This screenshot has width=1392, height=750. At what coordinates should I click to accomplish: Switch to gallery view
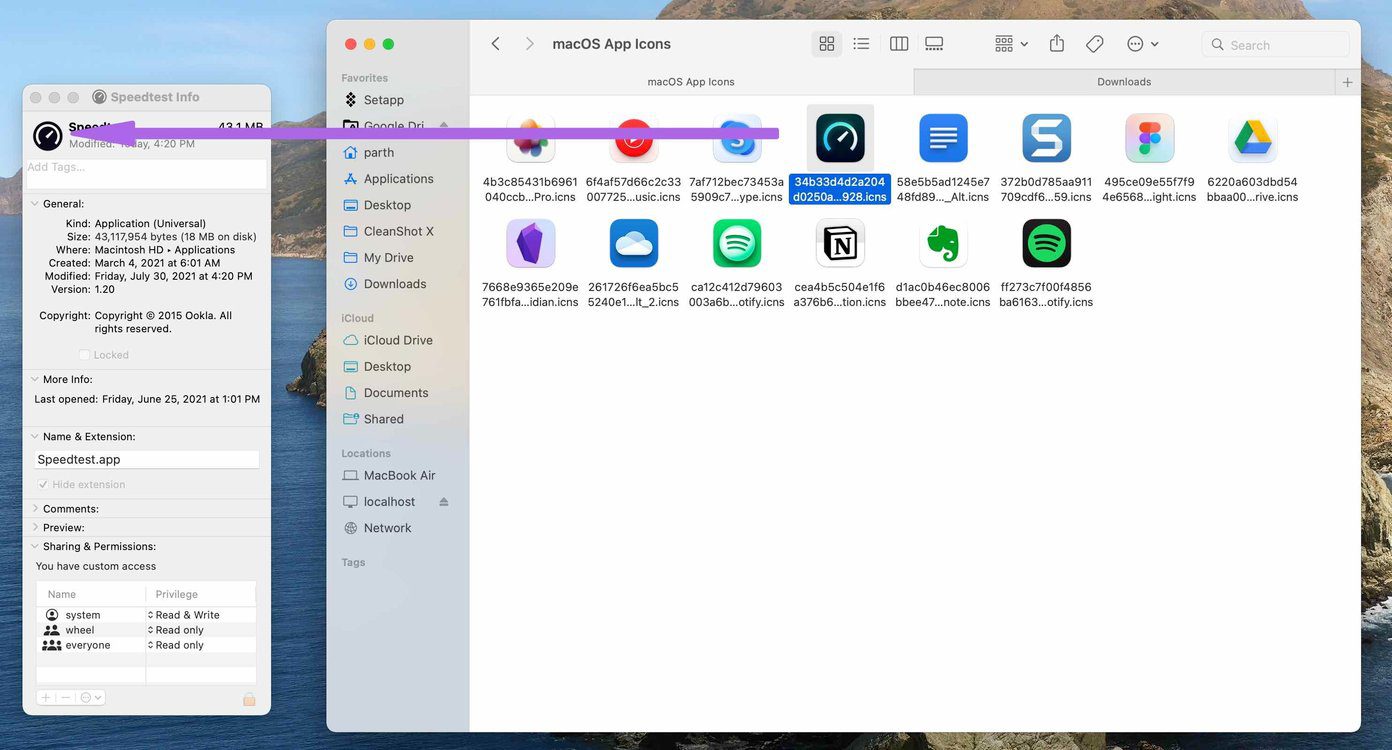coord(934,44)
